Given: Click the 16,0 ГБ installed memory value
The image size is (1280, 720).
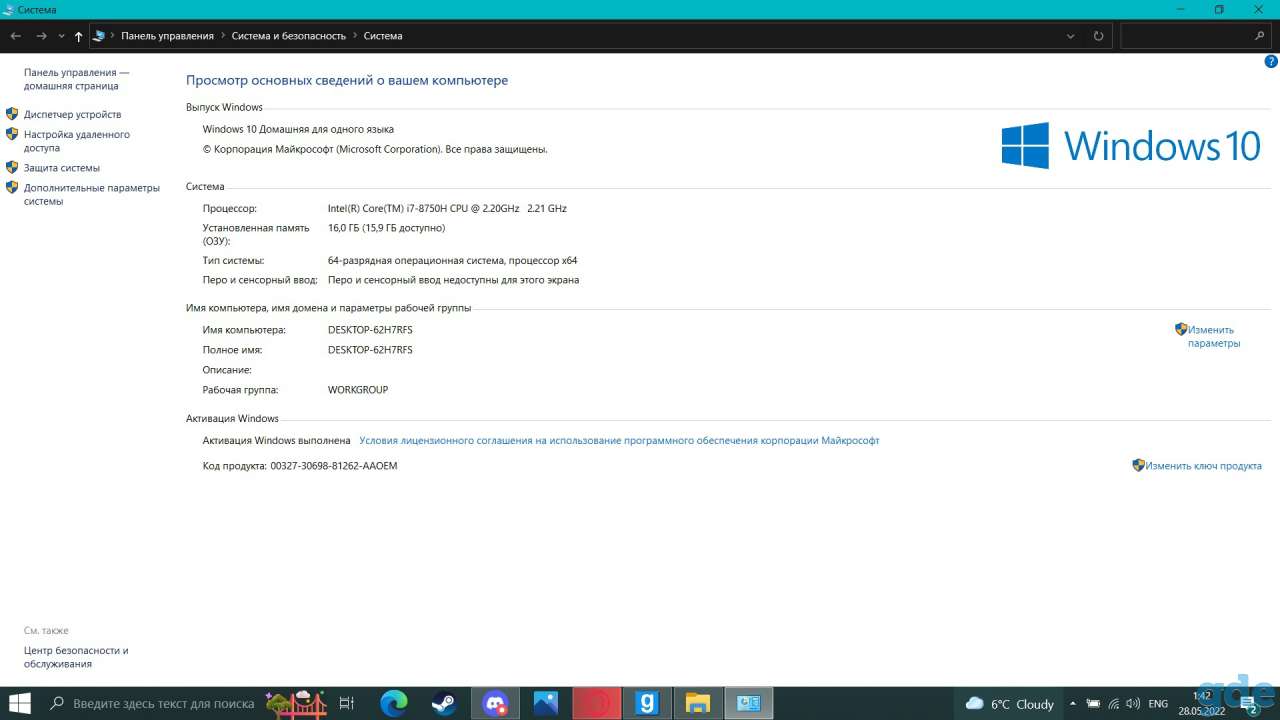Looking at the screenshot, I should click(386, 228).
